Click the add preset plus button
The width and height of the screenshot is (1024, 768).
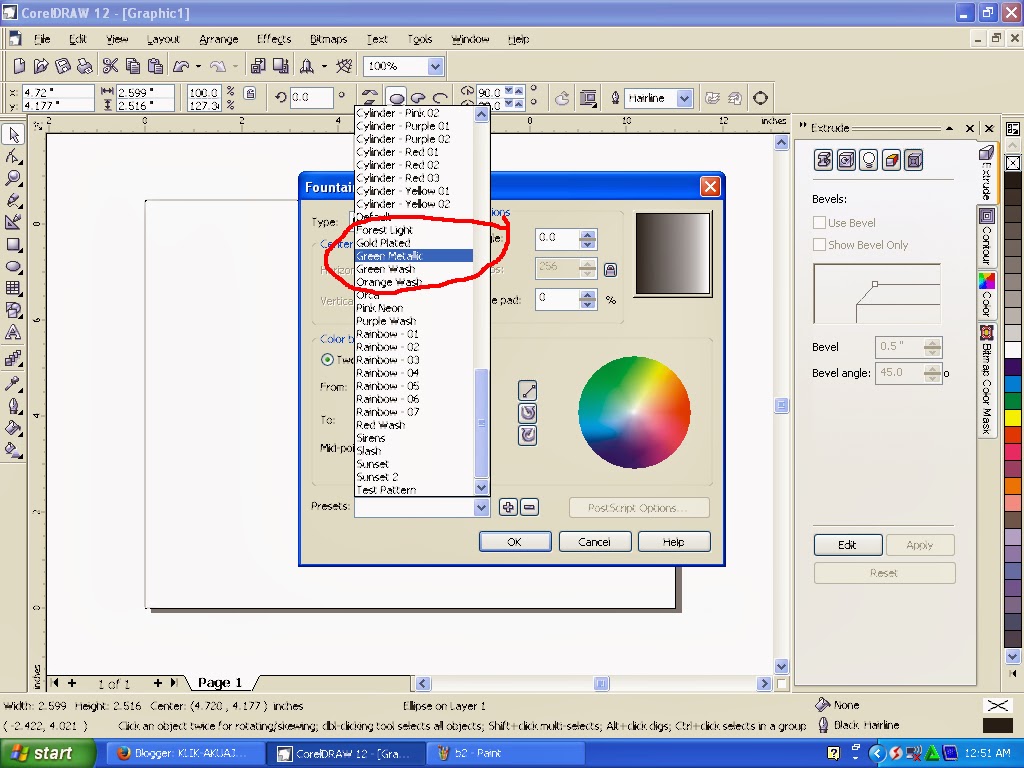coord(508,507)
